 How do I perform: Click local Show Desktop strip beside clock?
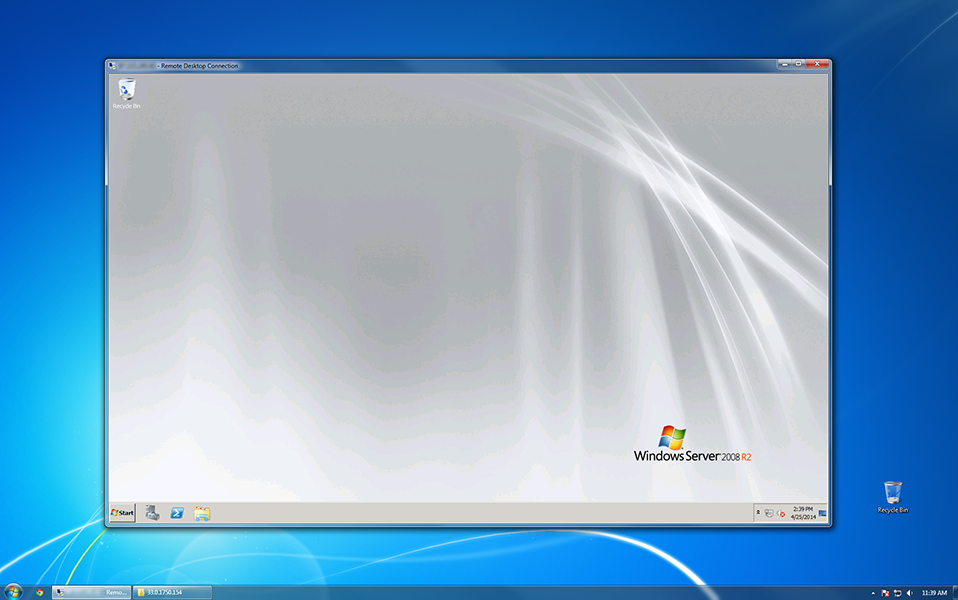pyautogui.click(x=955, y=592)
